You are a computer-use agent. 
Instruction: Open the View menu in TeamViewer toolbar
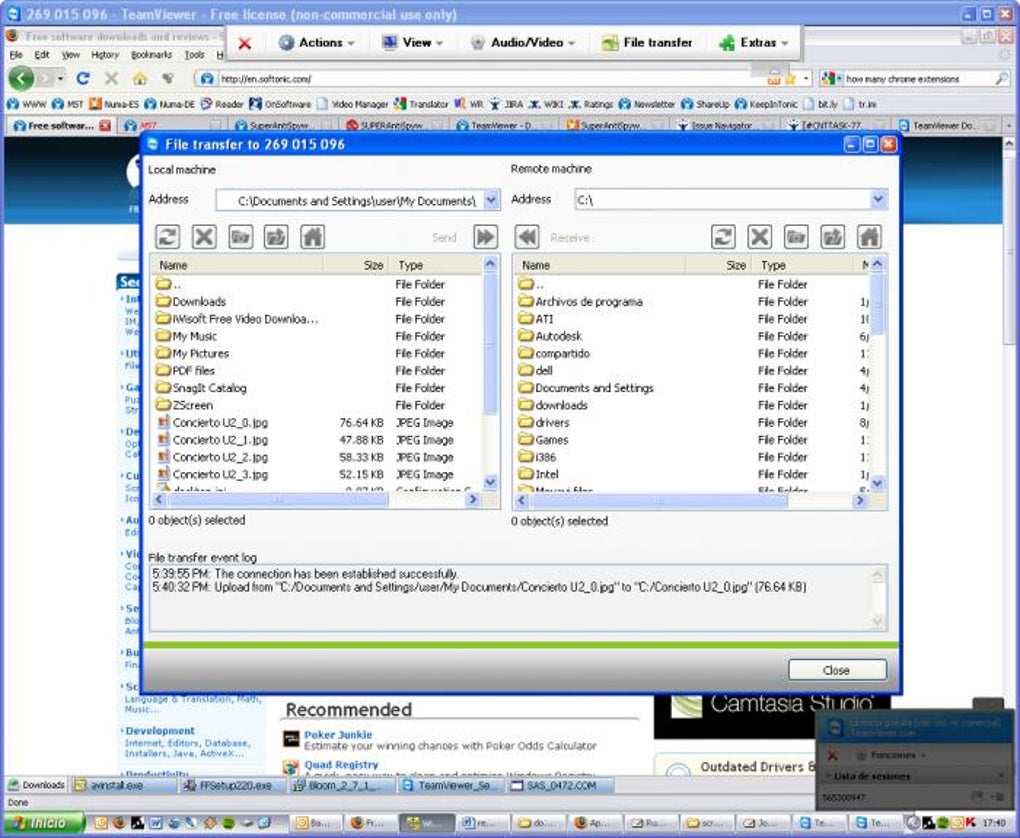tap(412, 43)
